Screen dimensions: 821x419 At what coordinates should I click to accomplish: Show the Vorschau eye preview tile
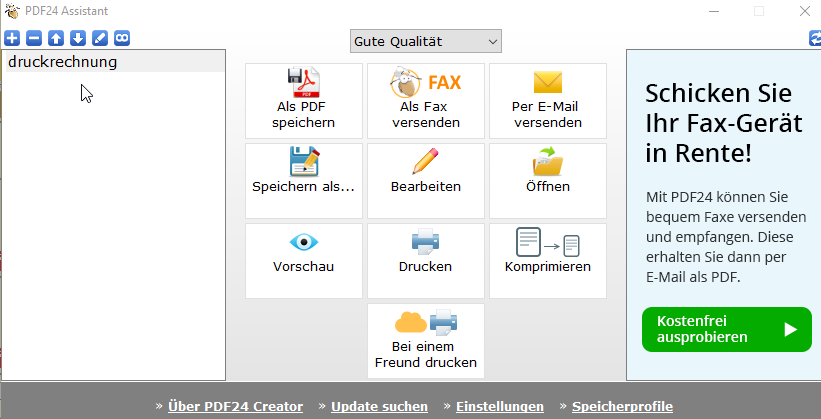tap(304, 261)
